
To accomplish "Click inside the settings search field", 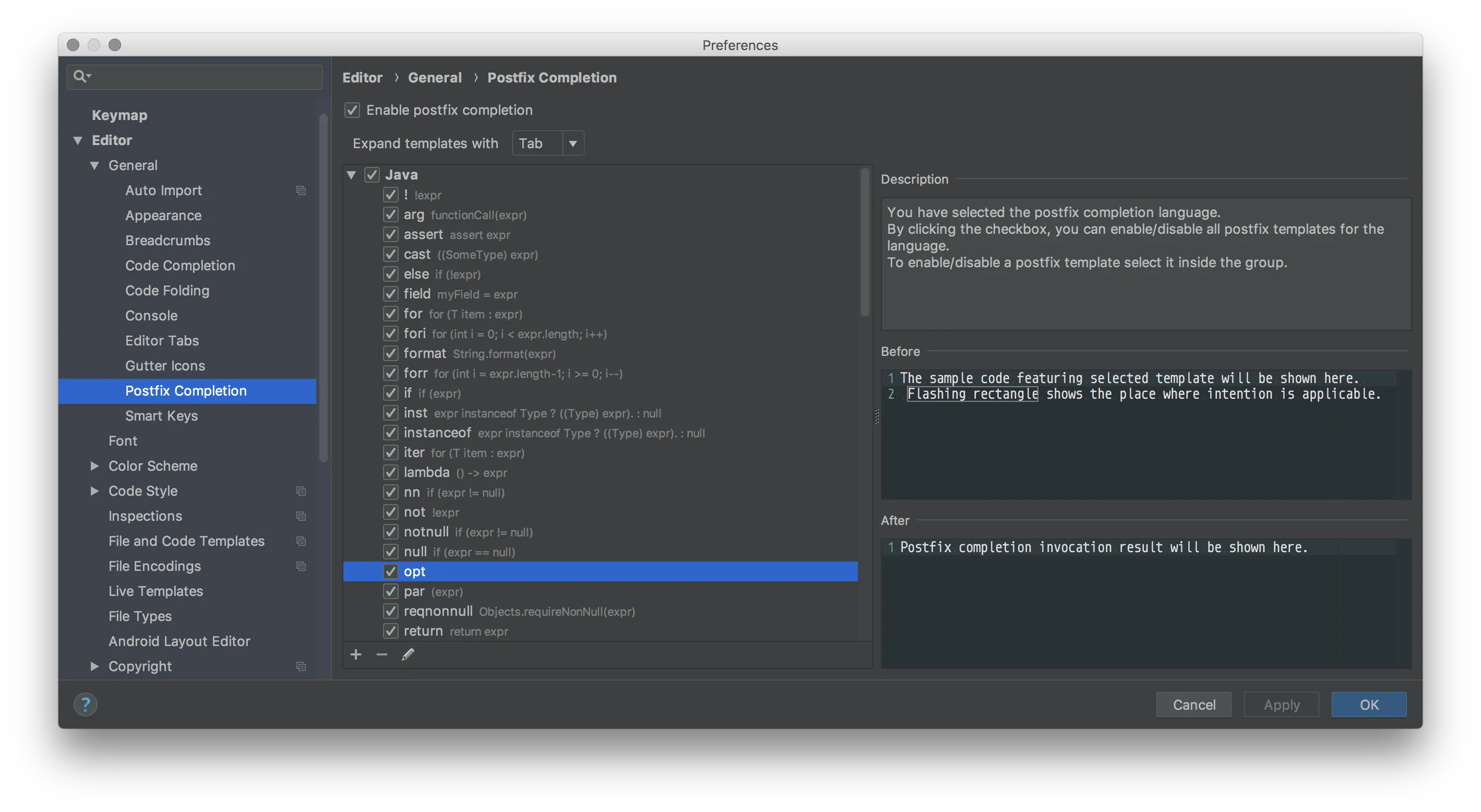I will (x=201, y=77).
